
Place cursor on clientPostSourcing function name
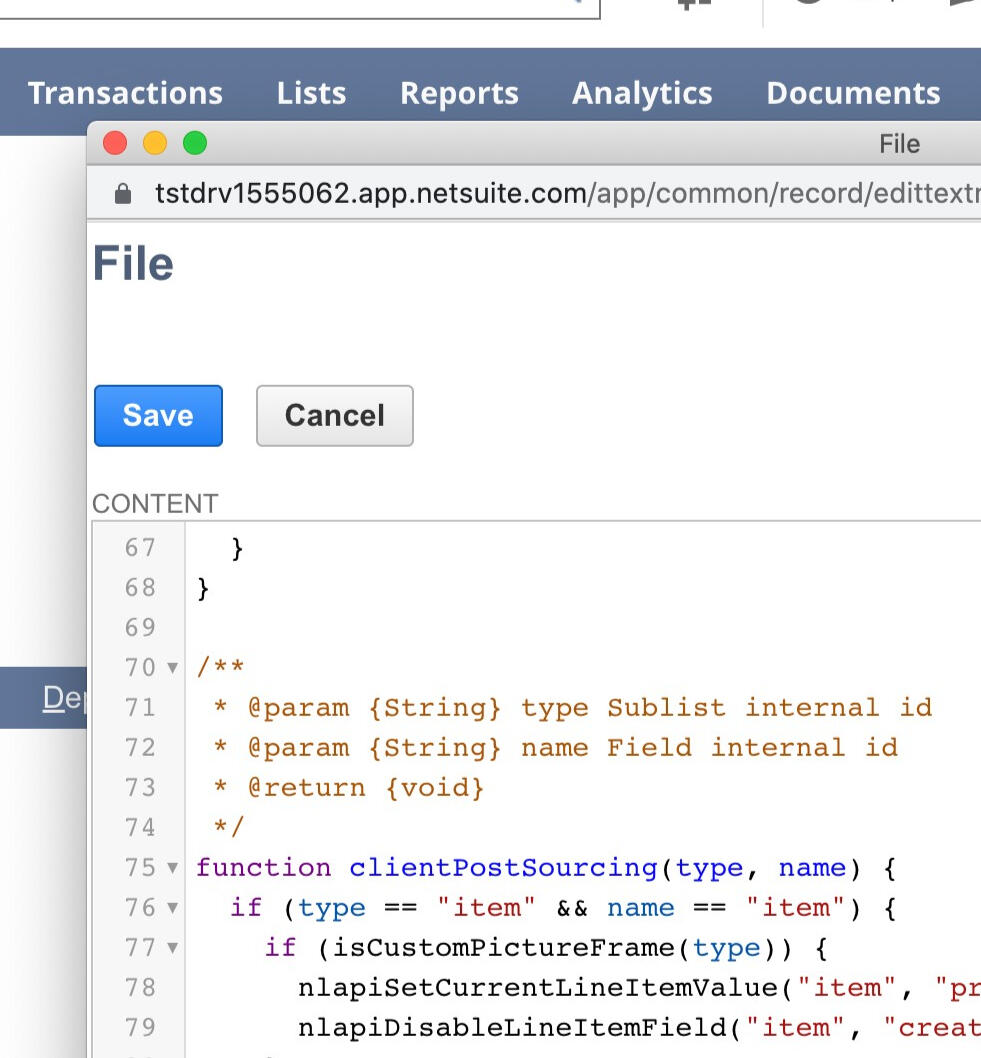point(503,868)
